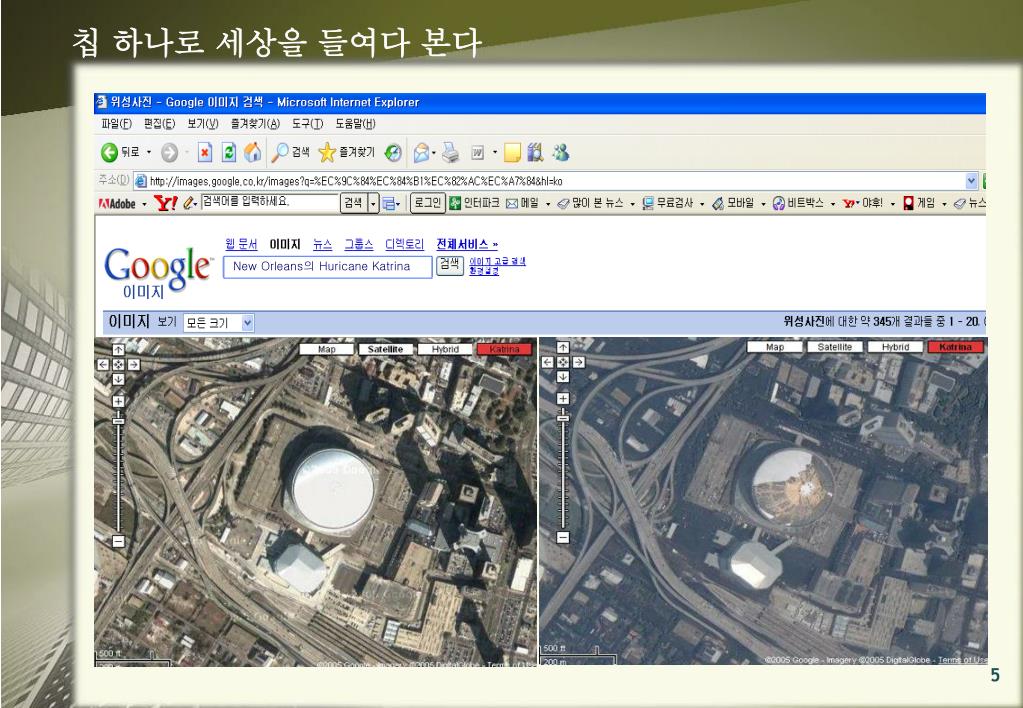Zoom in (+) on the right Katrina map
The image size is (1023, 708).
click(x=563, y=398)
